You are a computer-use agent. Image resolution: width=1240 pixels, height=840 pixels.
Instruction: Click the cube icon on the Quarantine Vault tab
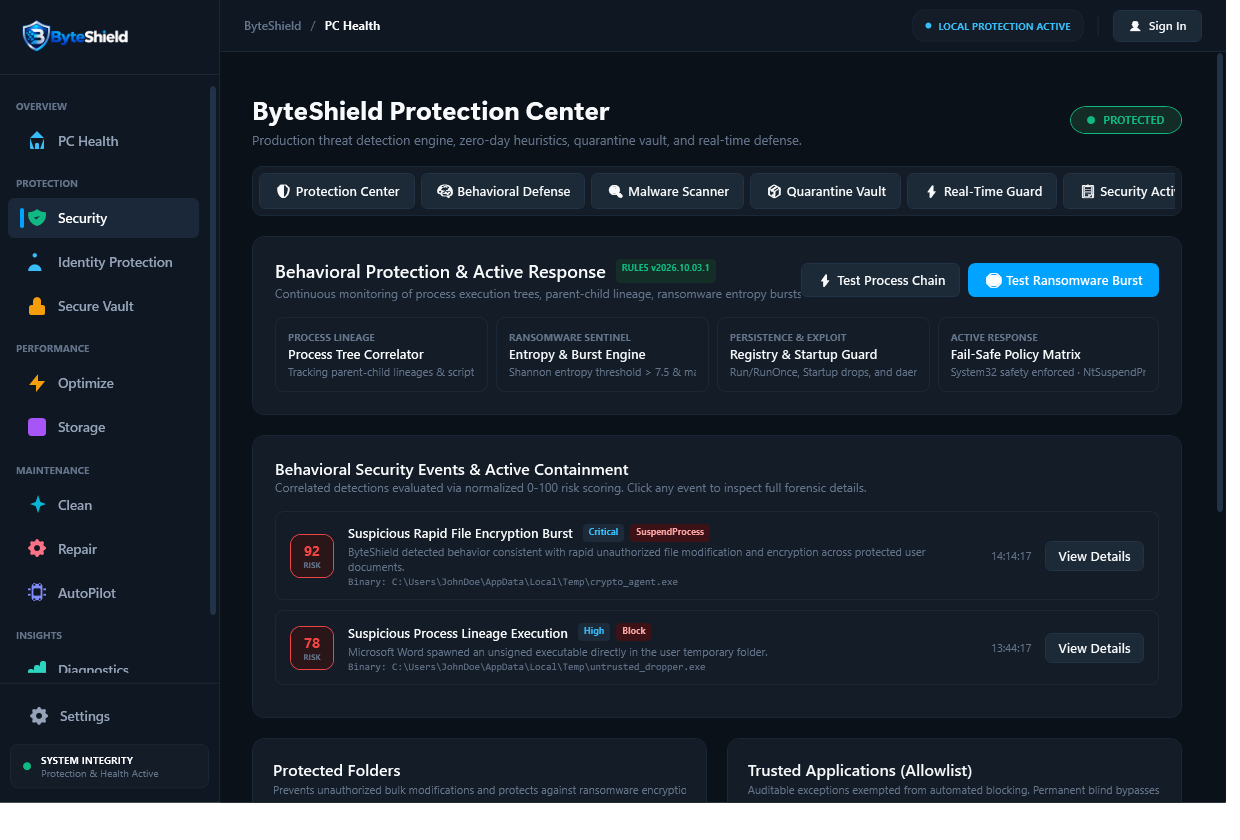click(x=774, y=191)
